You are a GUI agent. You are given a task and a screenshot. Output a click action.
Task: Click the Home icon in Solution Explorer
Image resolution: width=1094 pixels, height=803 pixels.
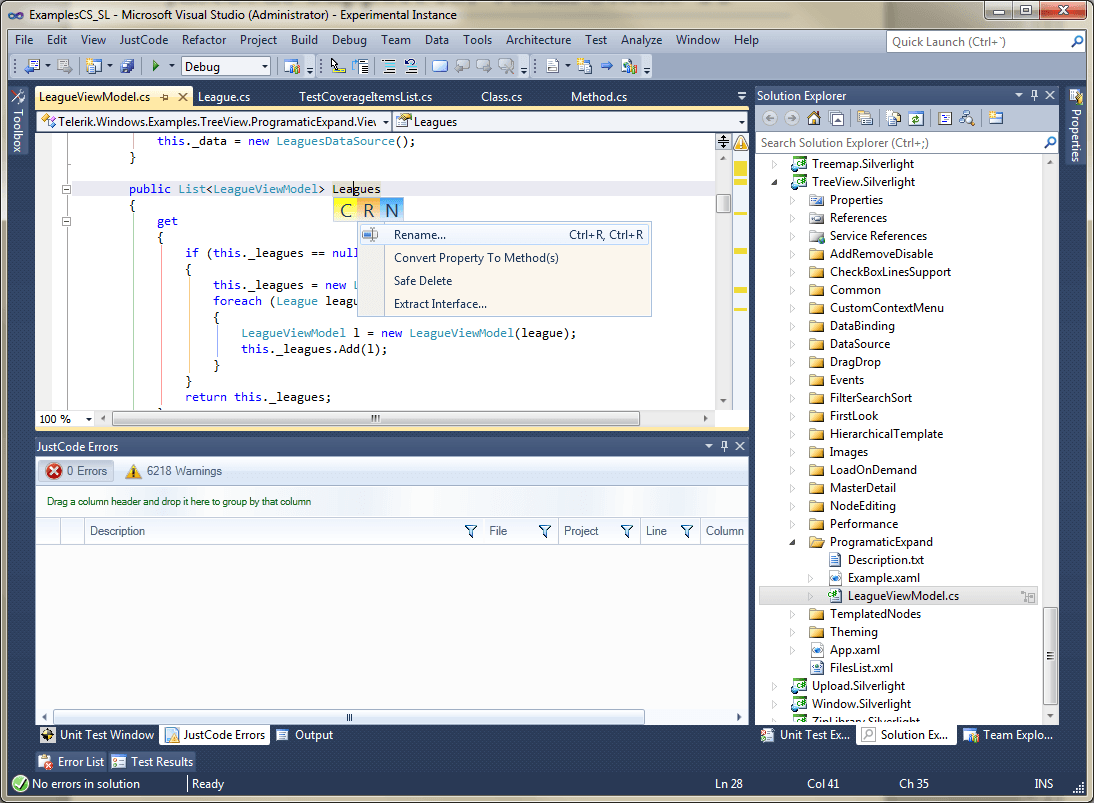pos(814,118)
